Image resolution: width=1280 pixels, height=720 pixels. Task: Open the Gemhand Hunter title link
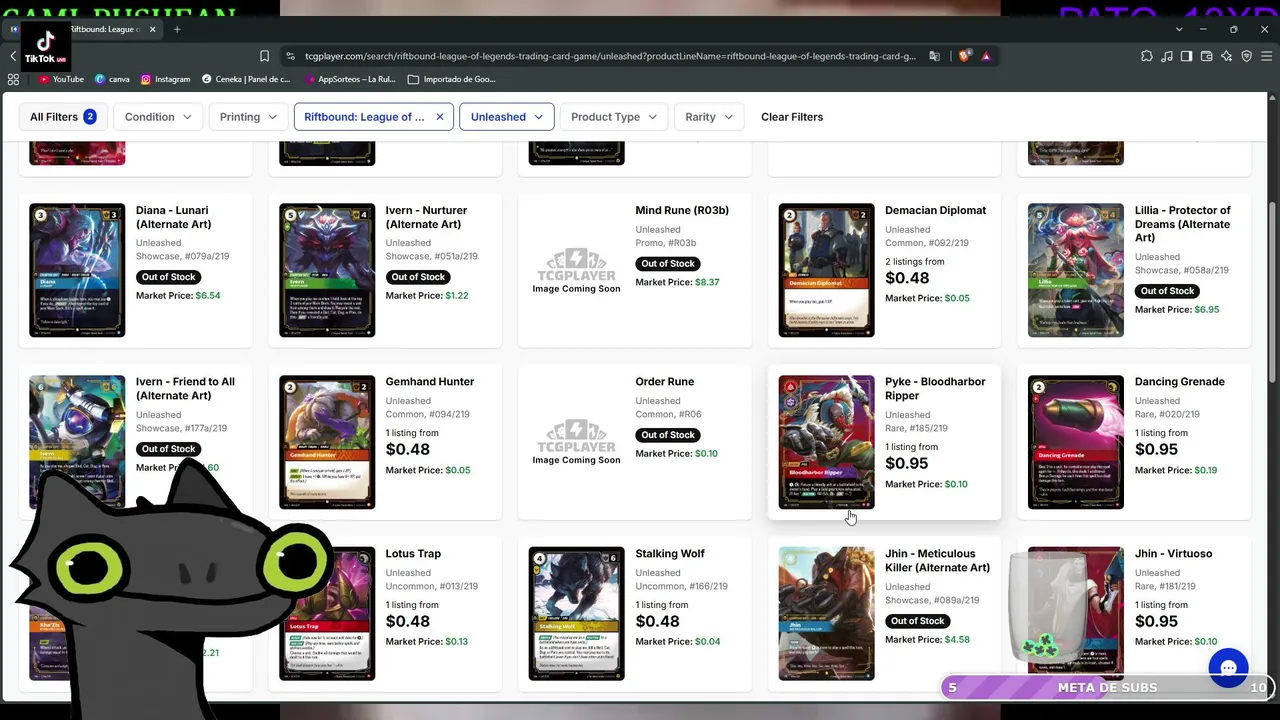coord(430,381)
